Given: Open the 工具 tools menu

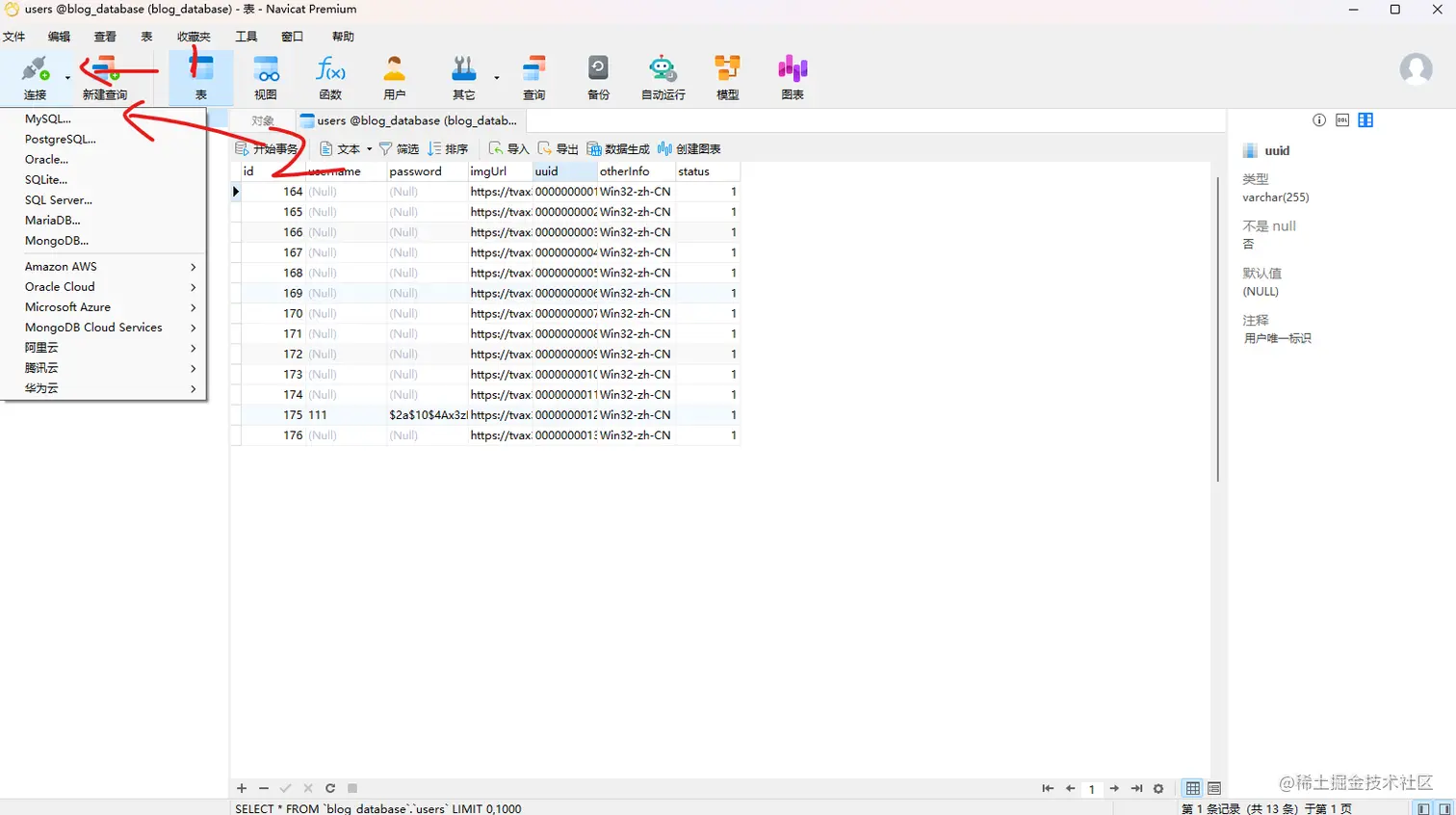Looking at the screenshot, I should click(x=247, y=37).
